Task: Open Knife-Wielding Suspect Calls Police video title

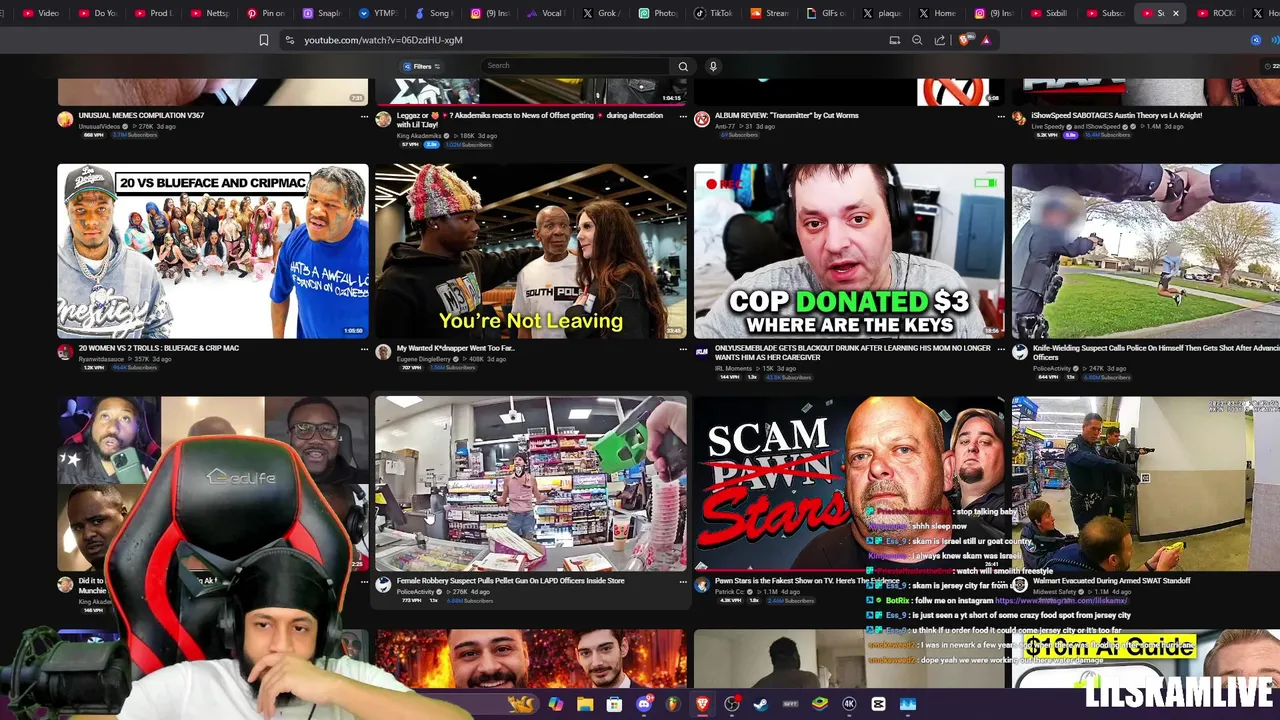Action: point(1156,352)
